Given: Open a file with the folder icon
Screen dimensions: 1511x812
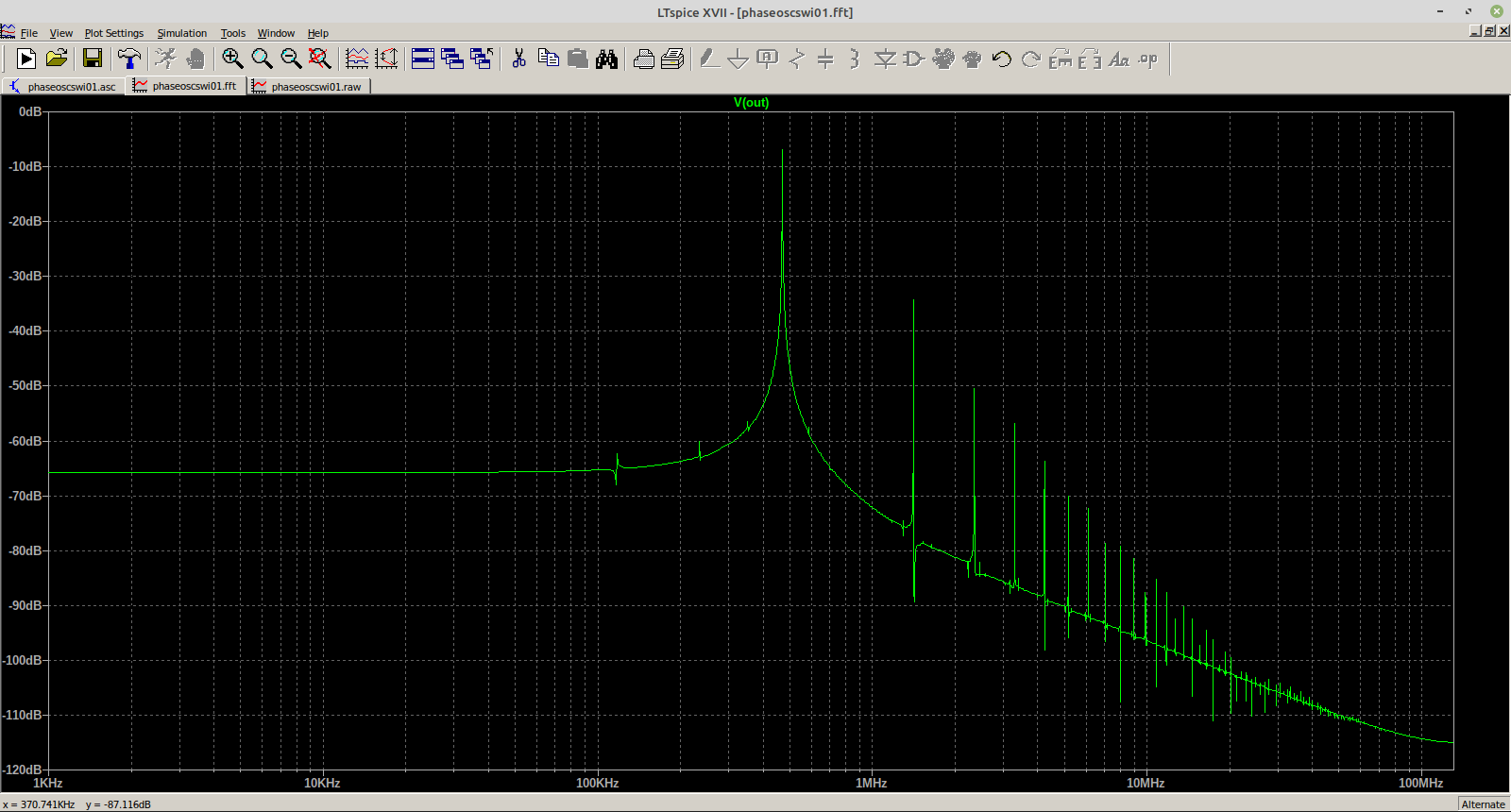Looking at the screenshot, I should tap(57, 59).
